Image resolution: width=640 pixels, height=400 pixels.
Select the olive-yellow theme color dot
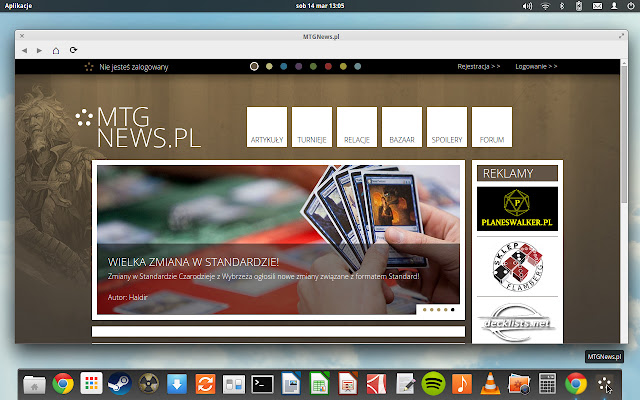343,67
